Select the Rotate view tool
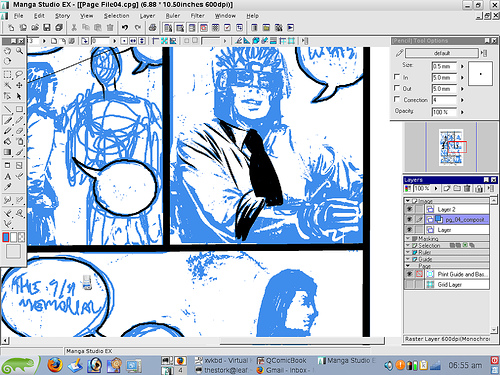The height and width of the screenshot is (375, 500). [7, 61]
